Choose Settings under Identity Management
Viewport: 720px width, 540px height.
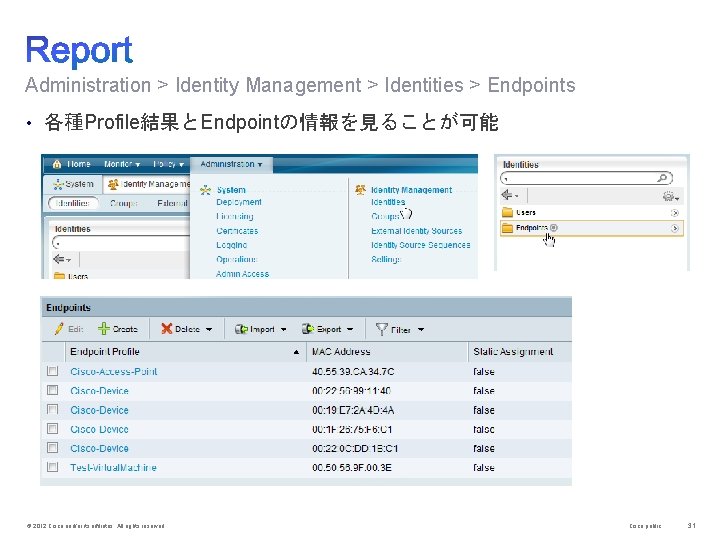tap(386, 259)
